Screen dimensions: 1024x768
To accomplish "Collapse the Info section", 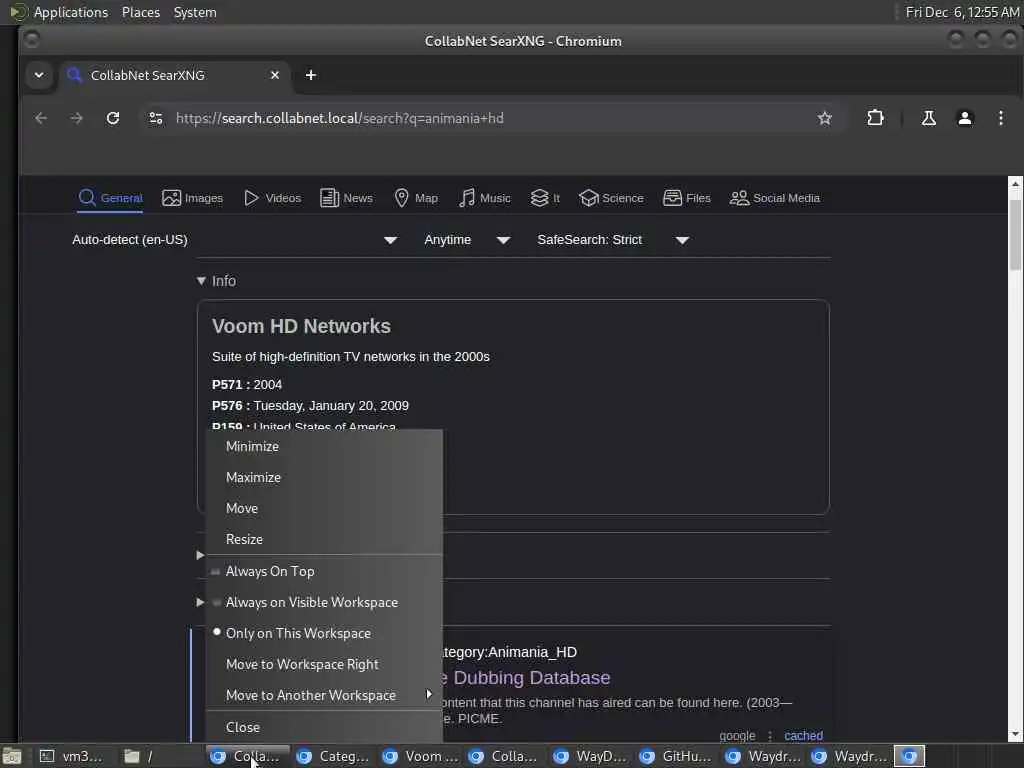I will point(216,281).
